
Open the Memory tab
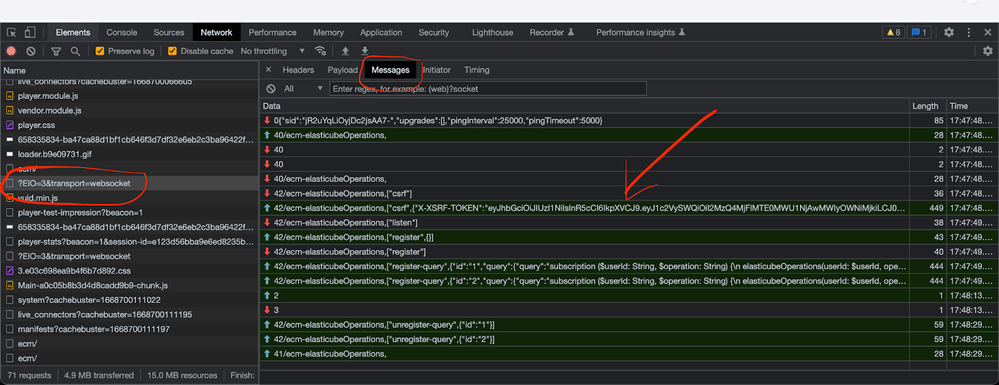tap(328, 32)
